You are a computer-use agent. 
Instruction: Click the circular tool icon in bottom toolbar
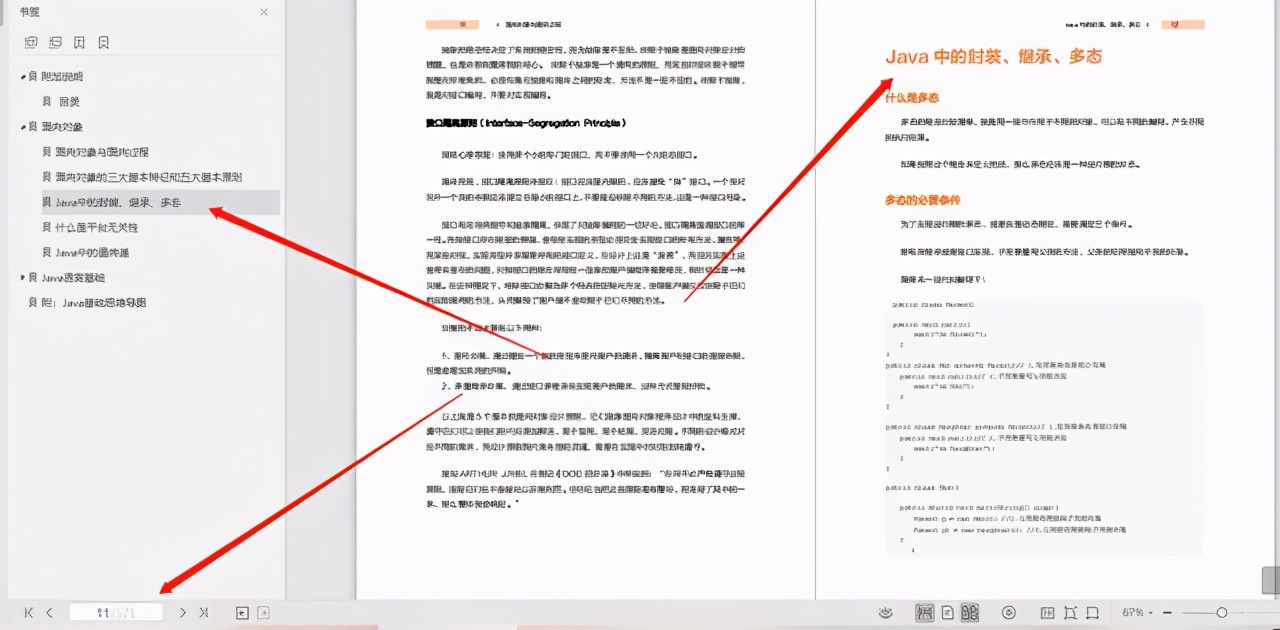pos(1011,612)
